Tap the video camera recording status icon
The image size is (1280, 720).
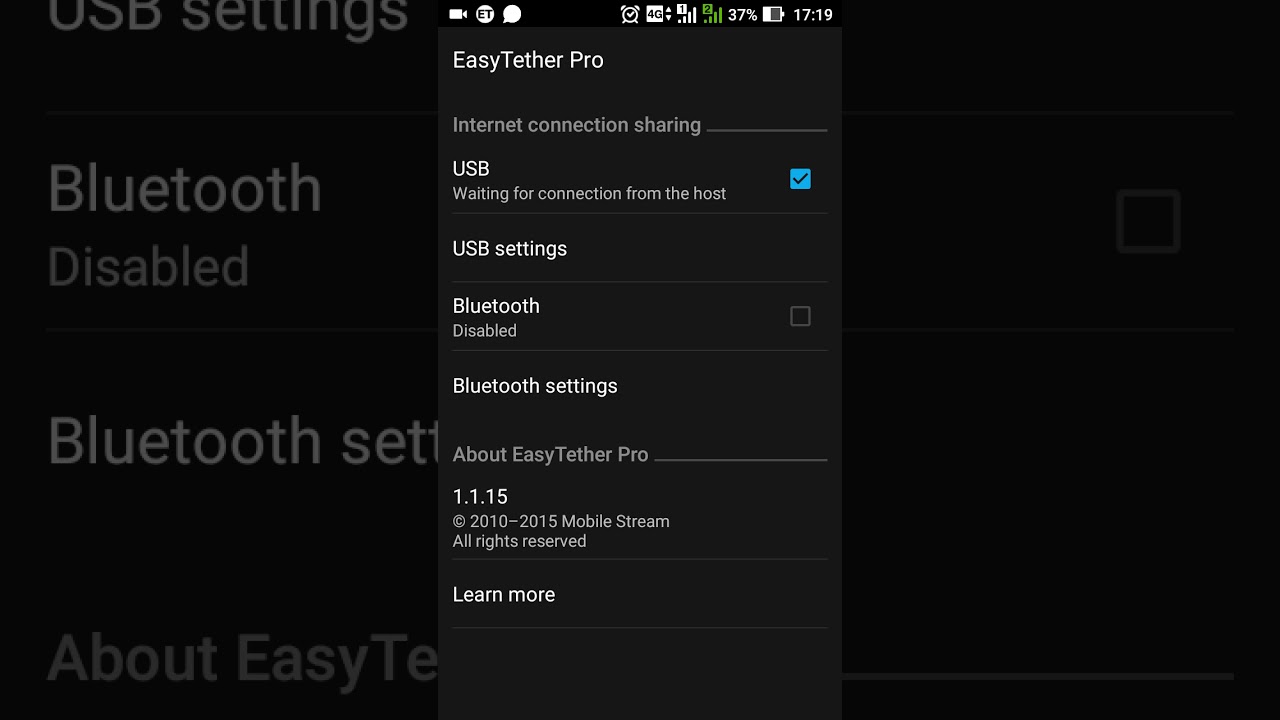(x=458, y=14)
